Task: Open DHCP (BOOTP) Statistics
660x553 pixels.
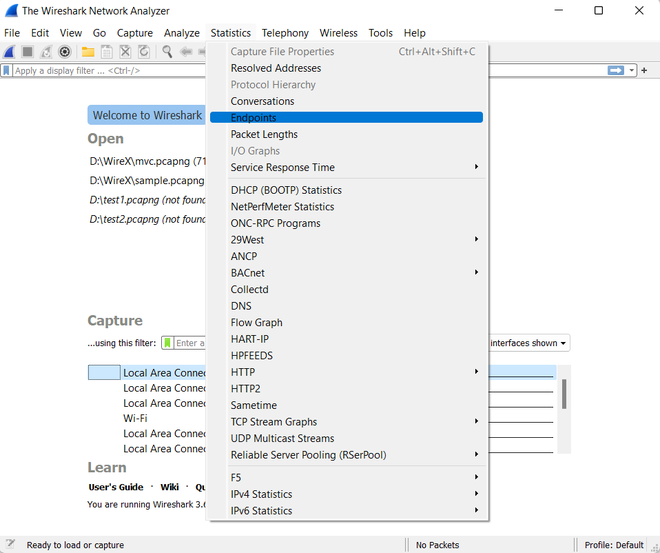Action: 346,190
